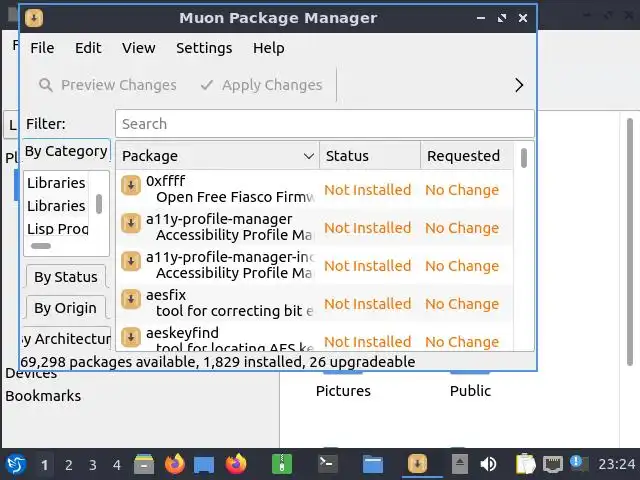
Task: Click the Search filter input field
Action: (324, 124)
